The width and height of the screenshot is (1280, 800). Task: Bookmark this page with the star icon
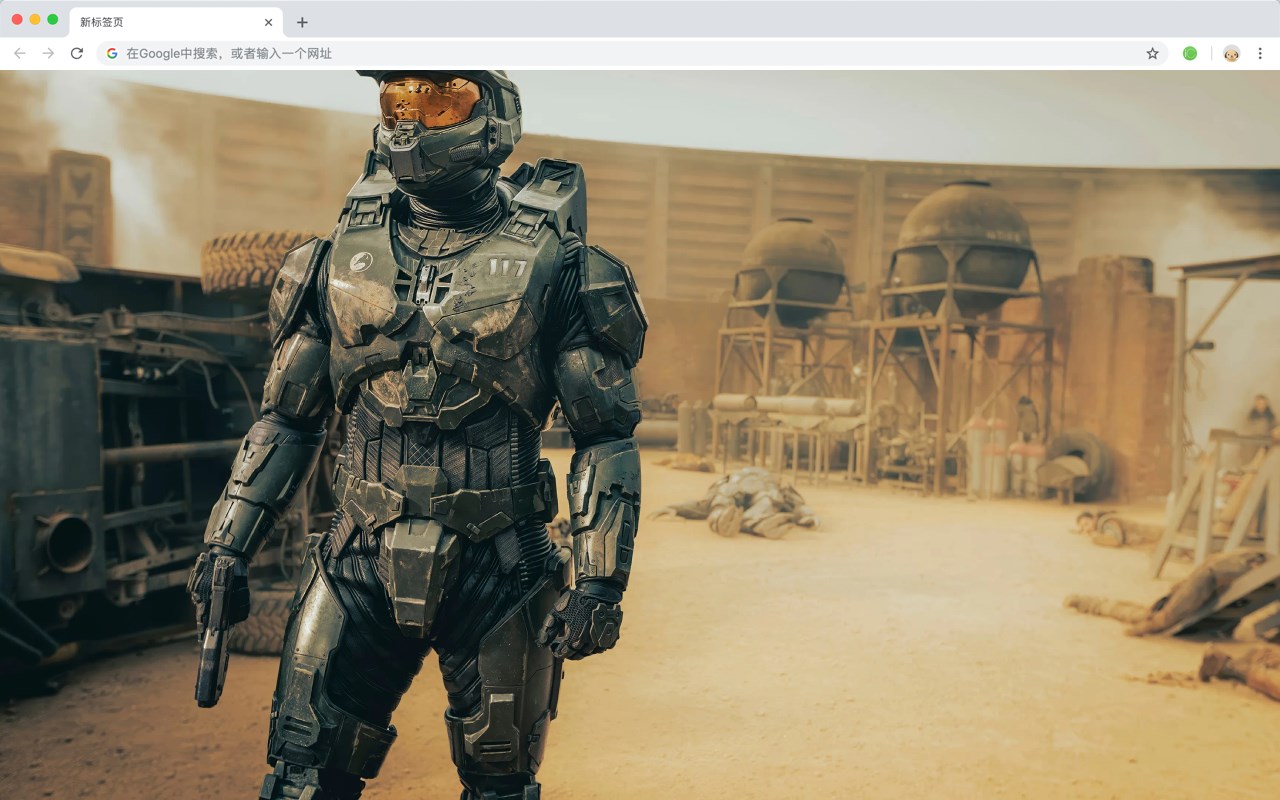[1152, 53]
